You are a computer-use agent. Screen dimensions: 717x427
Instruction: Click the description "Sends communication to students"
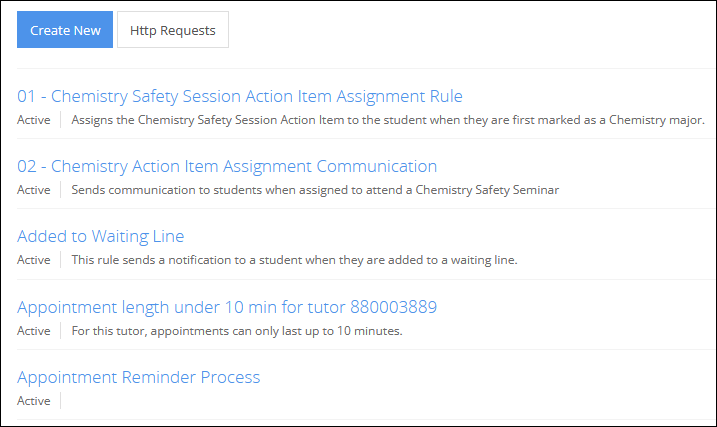click(315, 190)
